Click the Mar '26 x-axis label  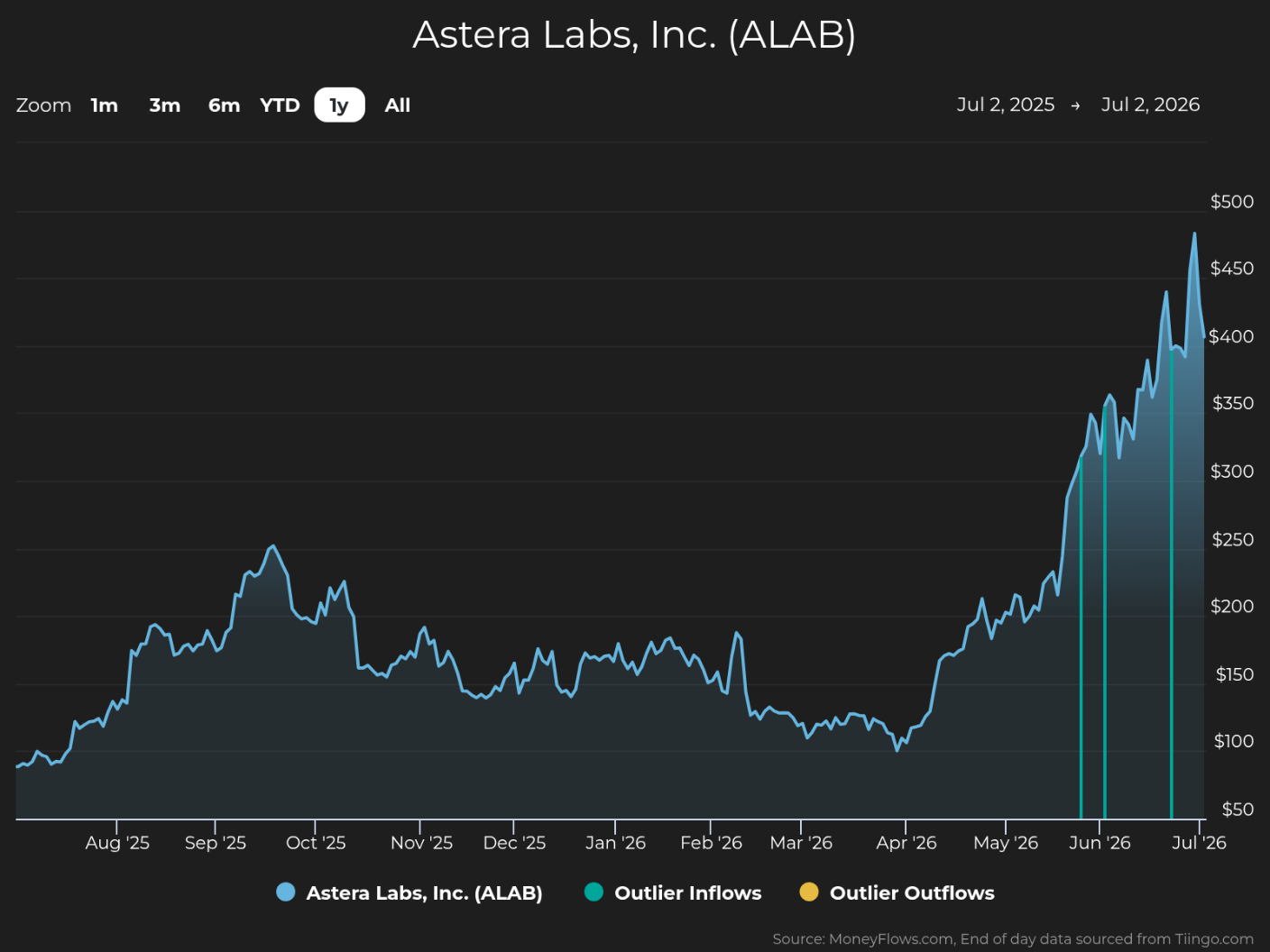801,843
